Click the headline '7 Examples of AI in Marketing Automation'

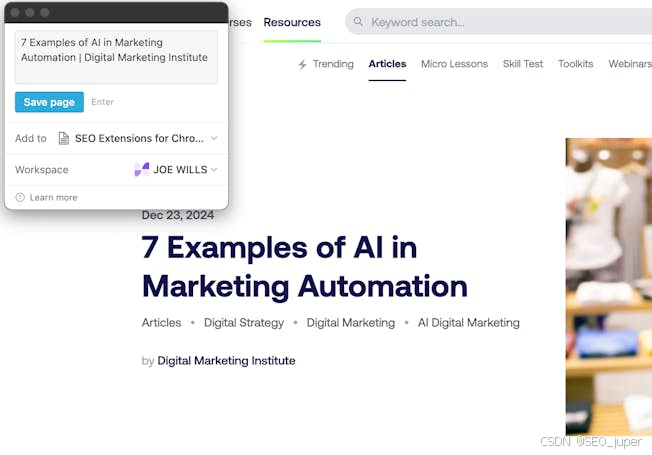[304, 267]
